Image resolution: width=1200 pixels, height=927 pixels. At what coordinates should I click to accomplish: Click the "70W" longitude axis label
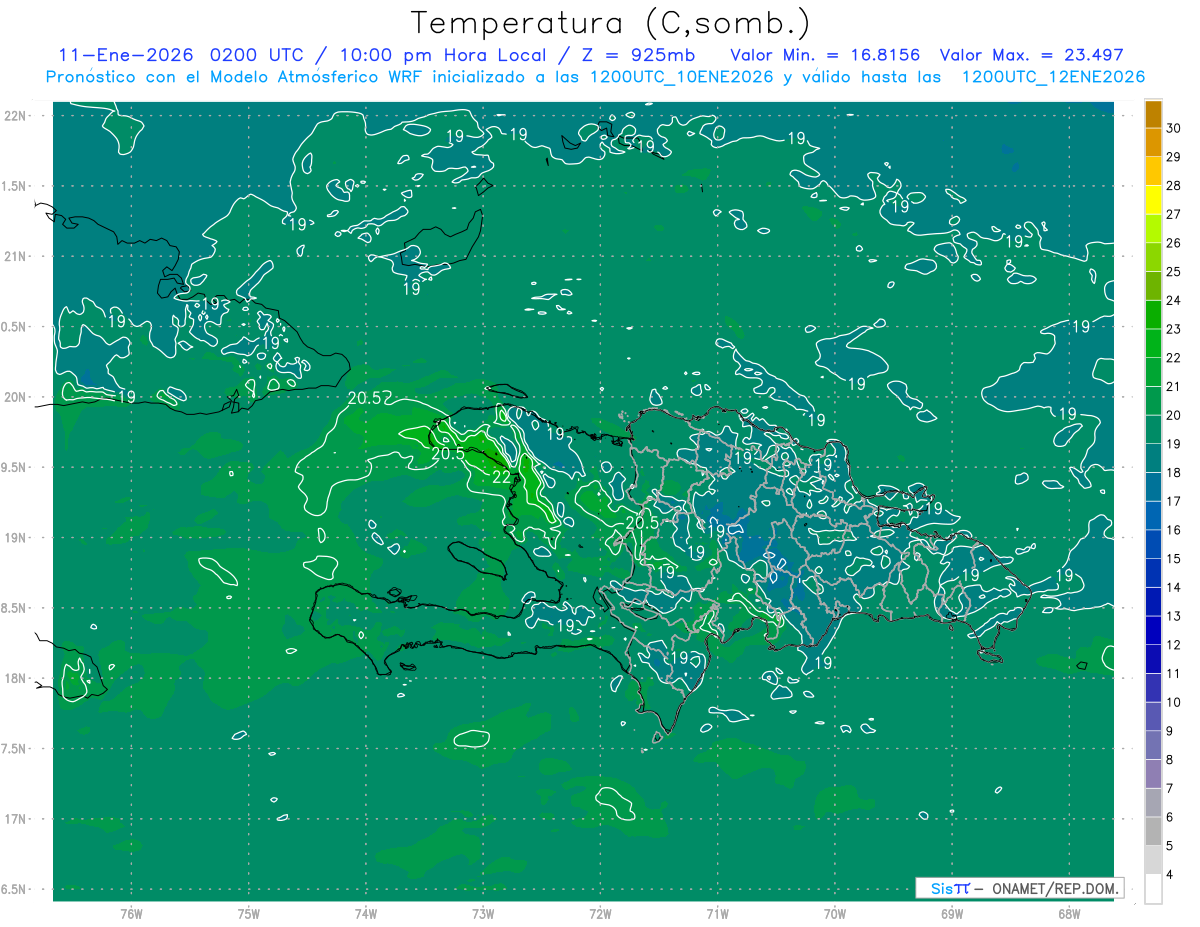click(834, 914)
